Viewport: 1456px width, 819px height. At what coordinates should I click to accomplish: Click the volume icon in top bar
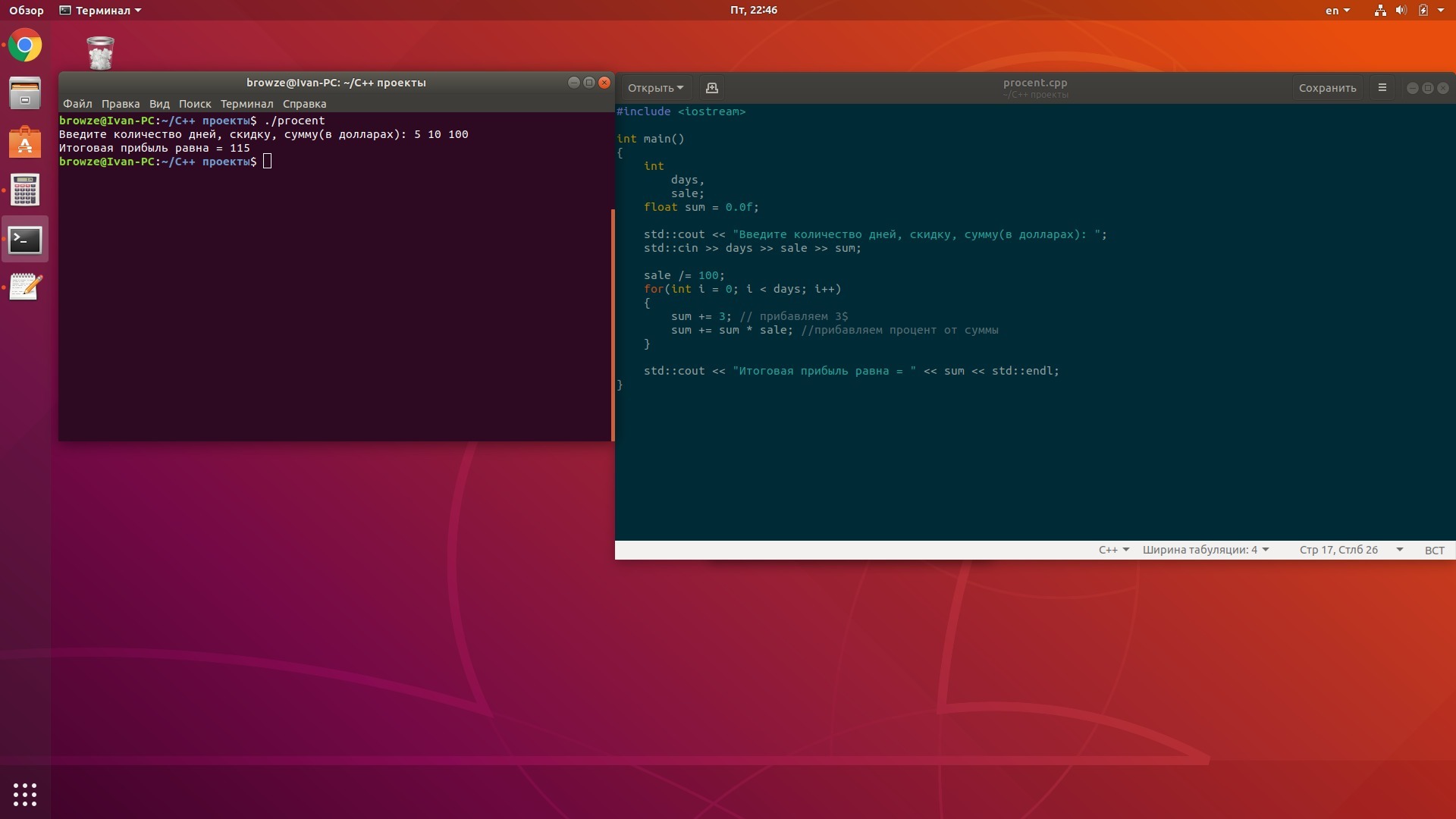(1401, 11)
